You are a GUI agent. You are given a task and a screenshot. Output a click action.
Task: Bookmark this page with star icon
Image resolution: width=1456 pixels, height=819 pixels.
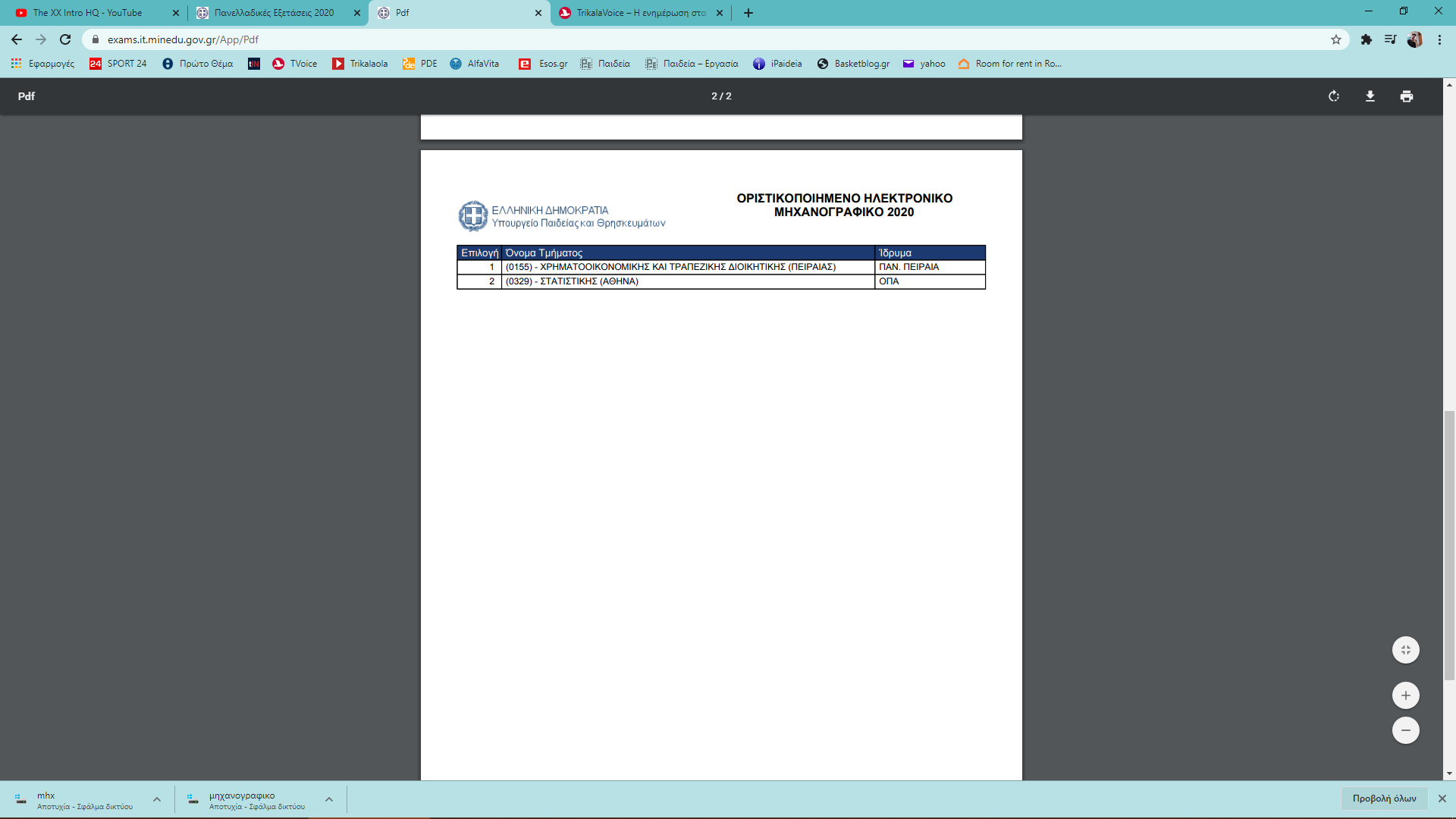tap(1336, 39)
